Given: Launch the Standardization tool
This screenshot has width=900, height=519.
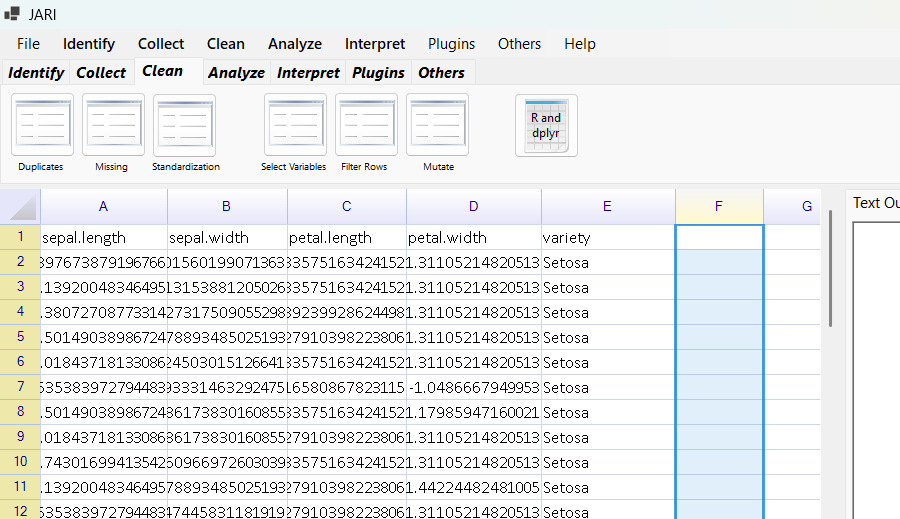Looking at the screenshot, I should coord(184,125).
